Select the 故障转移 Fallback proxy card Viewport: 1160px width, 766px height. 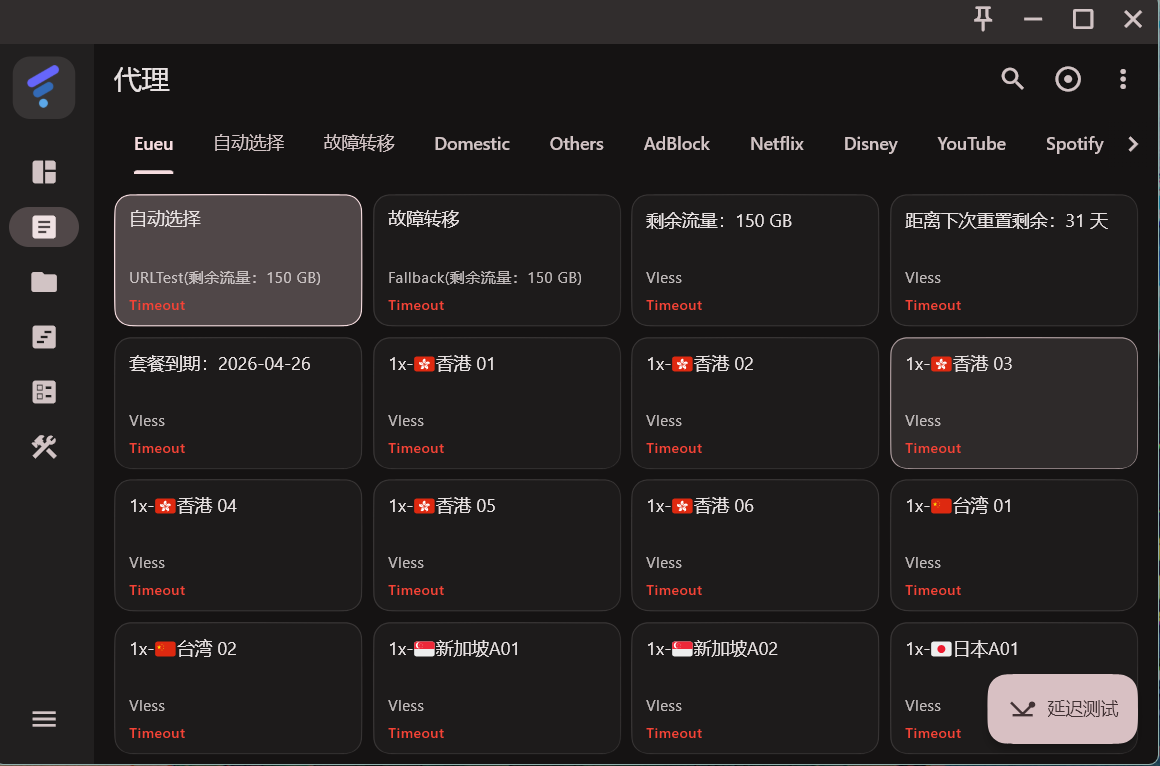(x=497, y=260)
